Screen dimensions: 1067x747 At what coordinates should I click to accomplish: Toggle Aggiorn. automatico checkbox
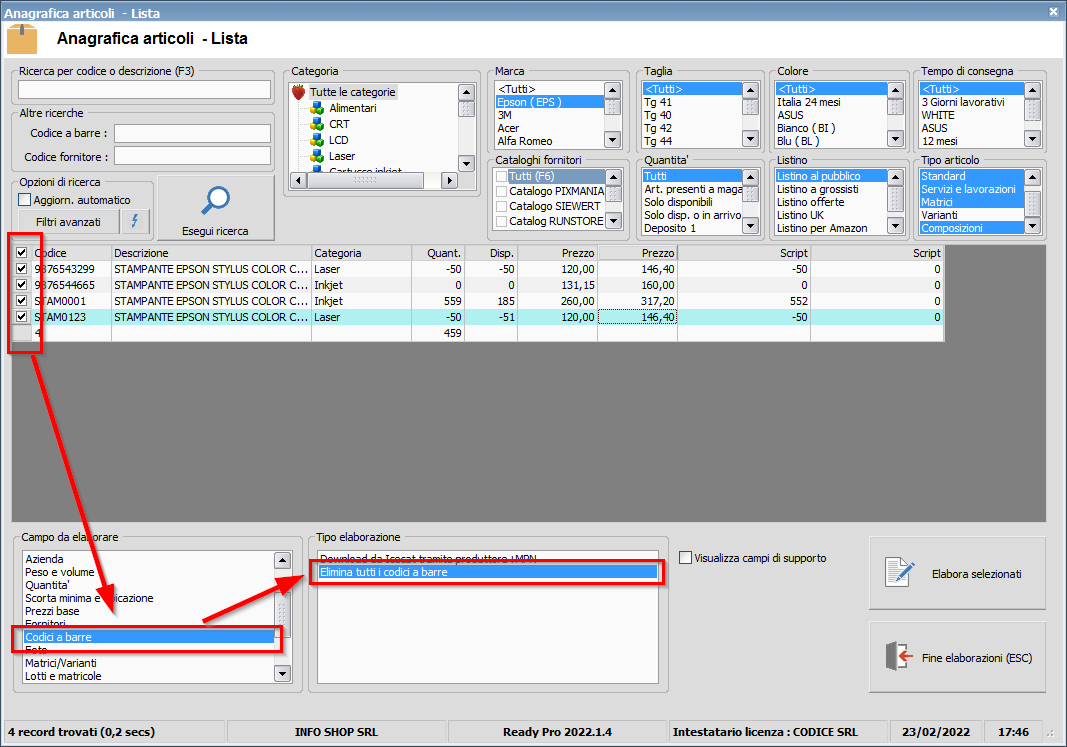24,199
